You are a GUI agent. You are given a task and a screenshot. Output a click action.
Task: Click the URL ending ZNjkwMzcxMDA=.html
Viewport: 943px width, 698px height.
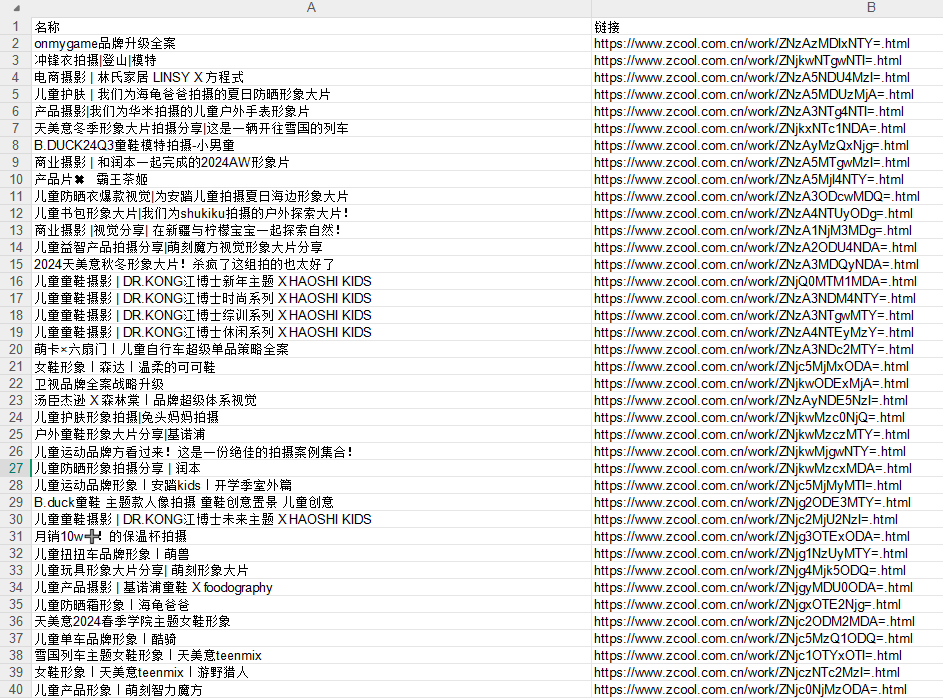pyautogui.click(x=752, y=468)
